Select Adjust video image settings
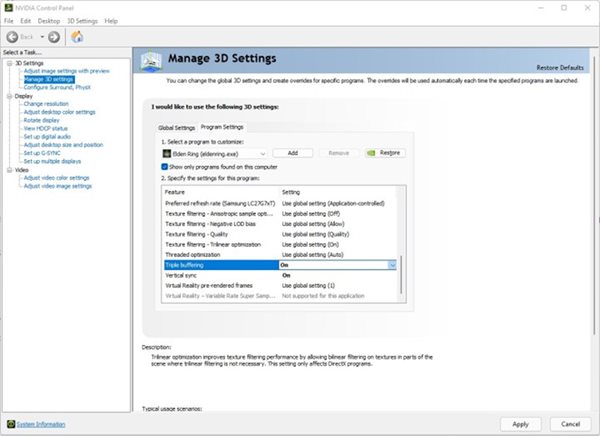Image resolution: width=600 pixels, height=436 pixels. pyautogui.click(x=57, y=186)
